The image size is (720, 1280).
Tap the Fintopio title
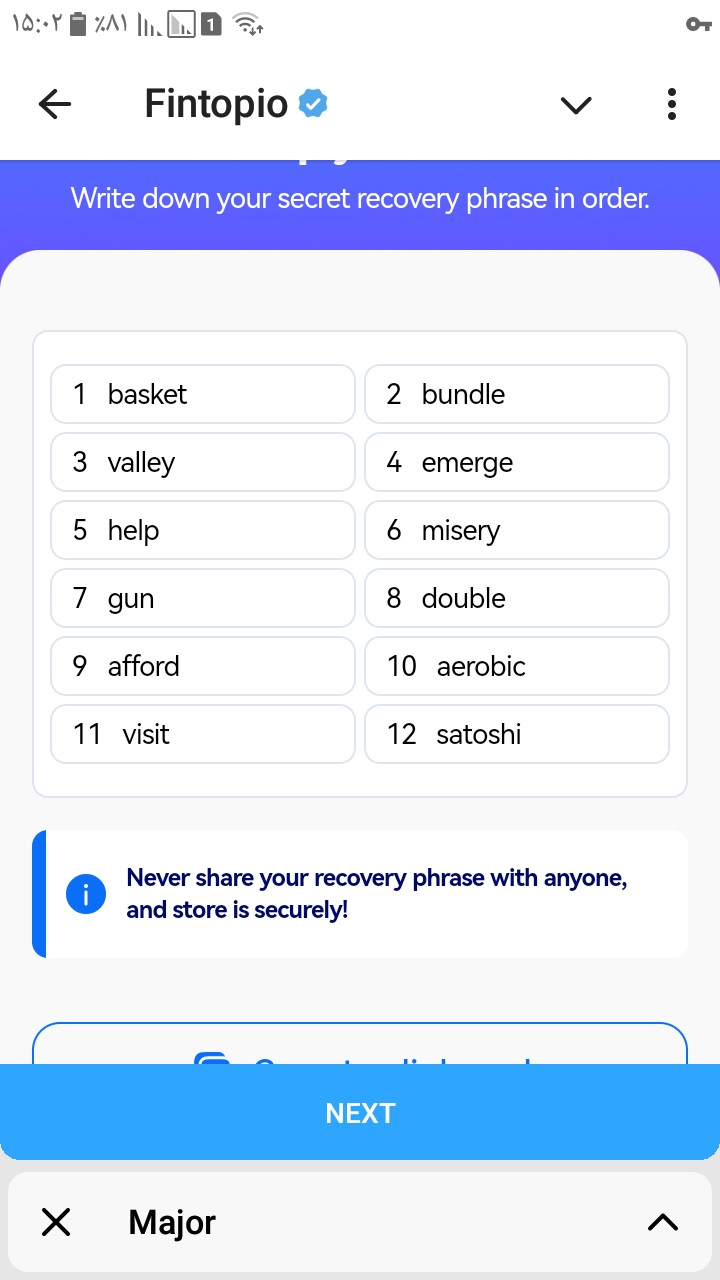[x=216, y=104]
